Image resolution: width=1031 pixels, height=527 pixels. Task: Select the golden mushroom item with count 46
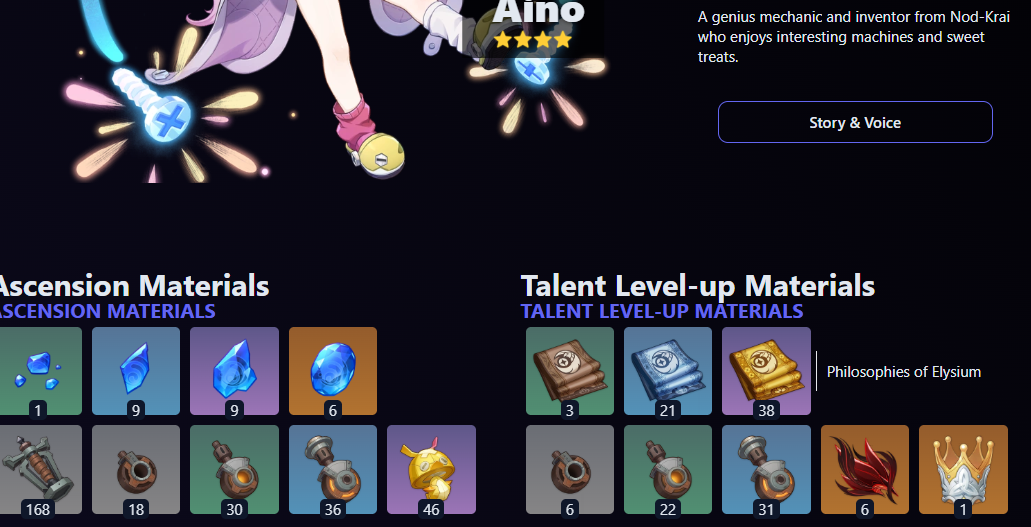click(x=431, y=470)
